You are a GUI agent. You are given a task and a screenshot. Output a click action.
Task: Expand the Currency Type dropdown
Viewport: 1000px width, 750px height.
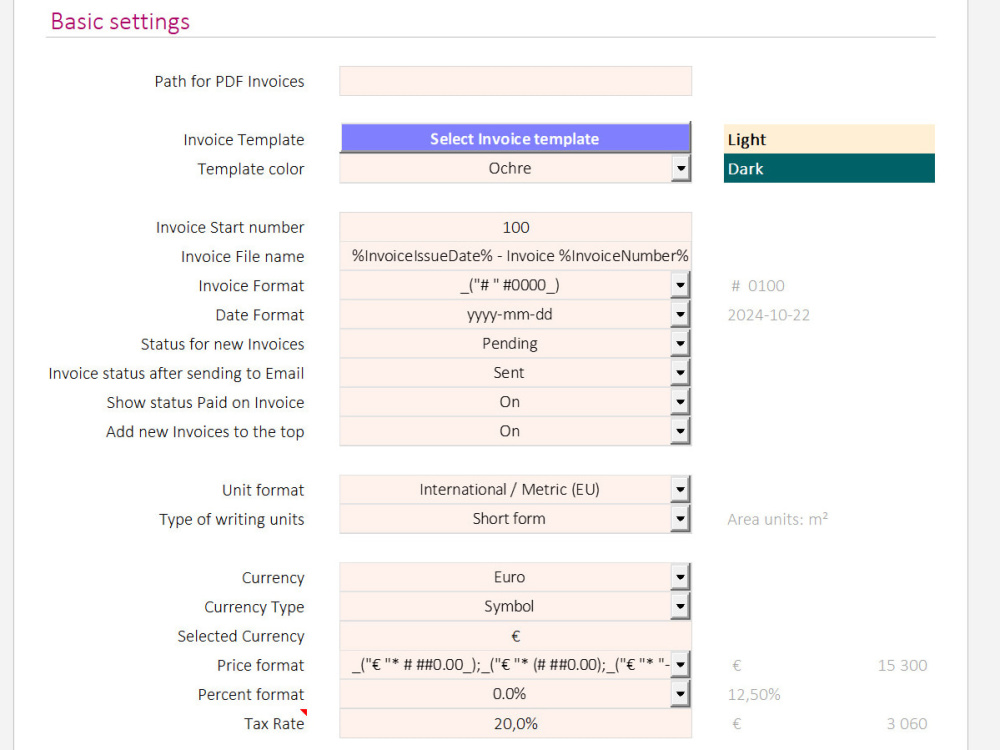tap(680, 607)
